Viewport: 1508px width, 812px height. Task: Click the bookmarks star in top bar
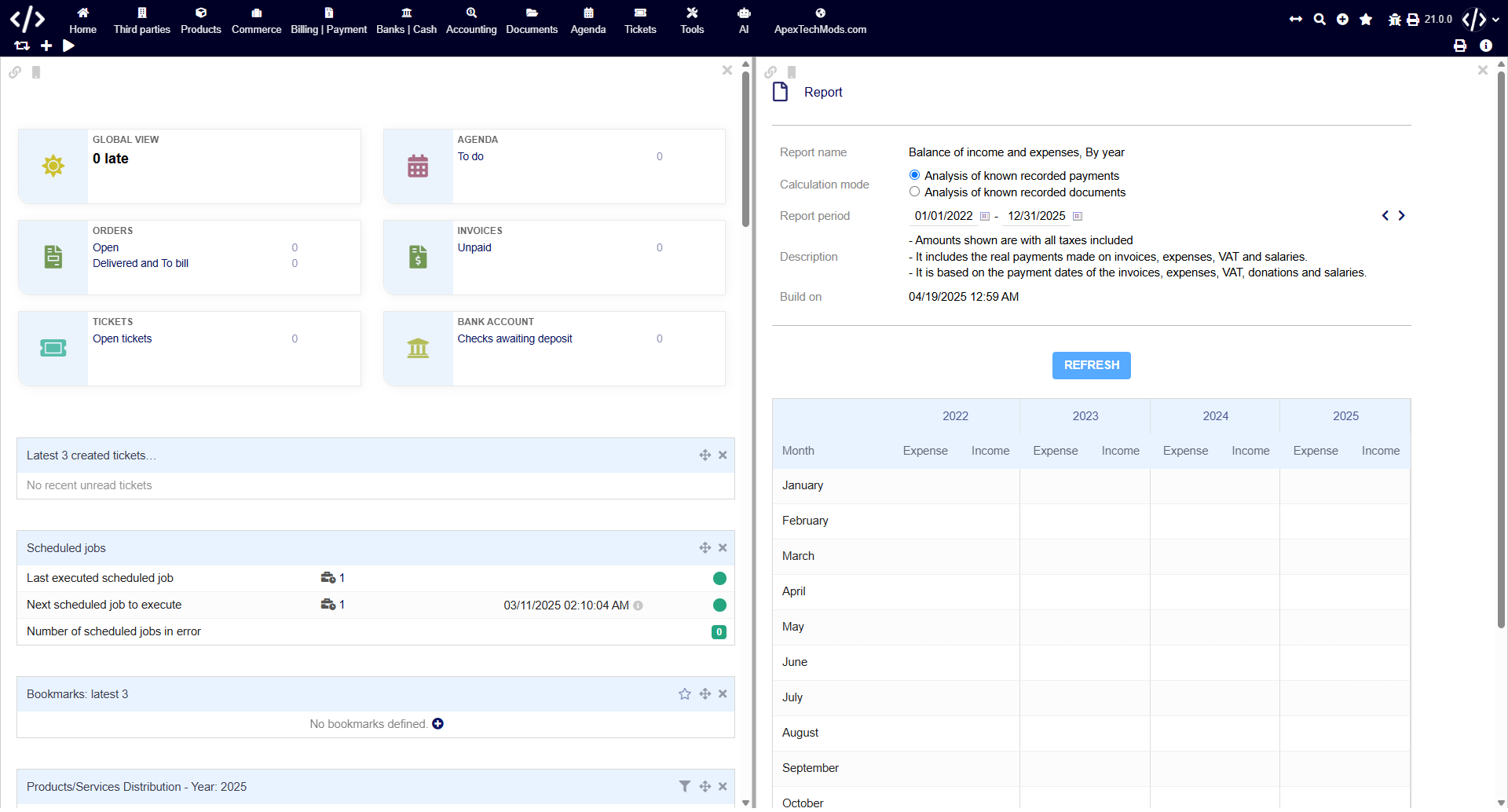pos(1366,20)
